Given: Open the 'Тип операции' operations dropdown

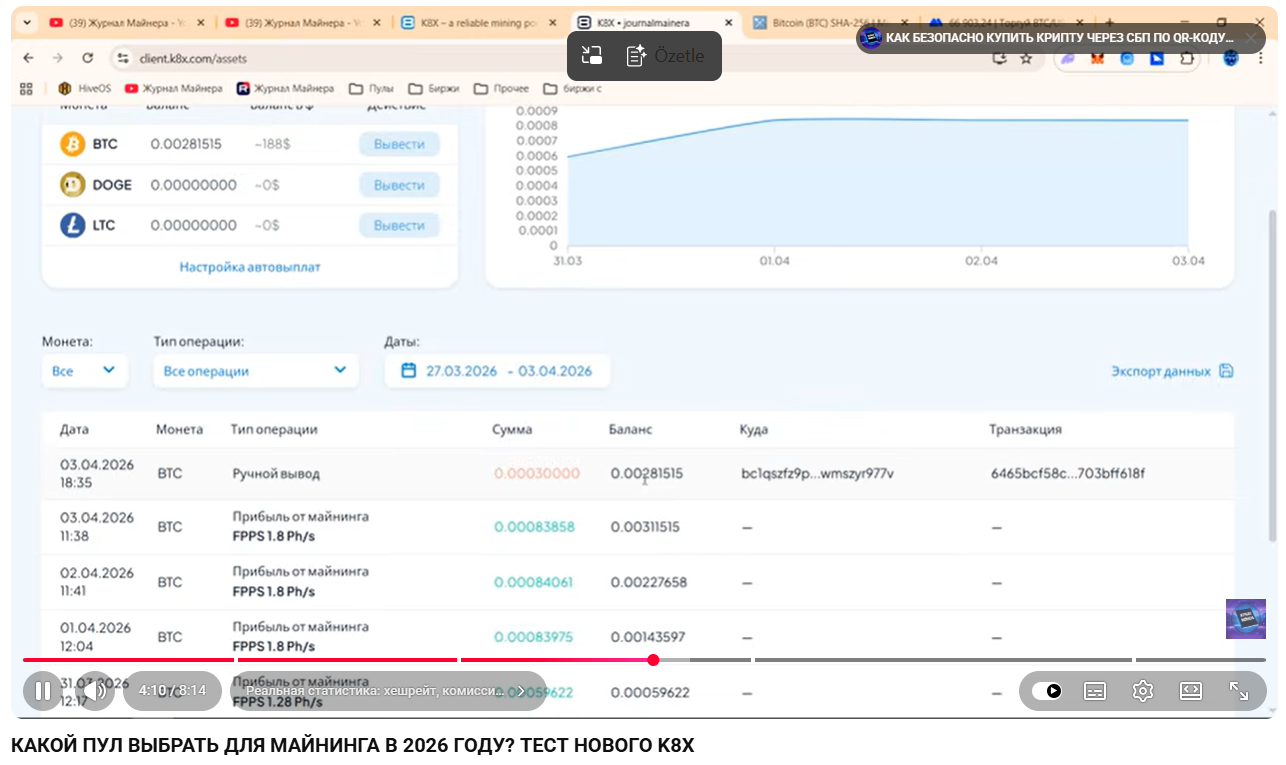Looking at the screenshot, I should point(255,371).
